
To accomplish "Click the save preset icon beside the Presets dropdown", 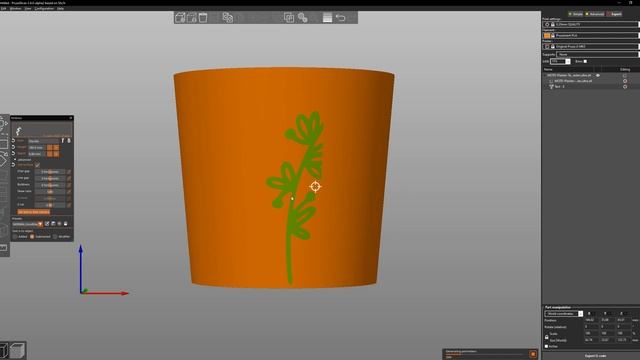I will point(53,224).
